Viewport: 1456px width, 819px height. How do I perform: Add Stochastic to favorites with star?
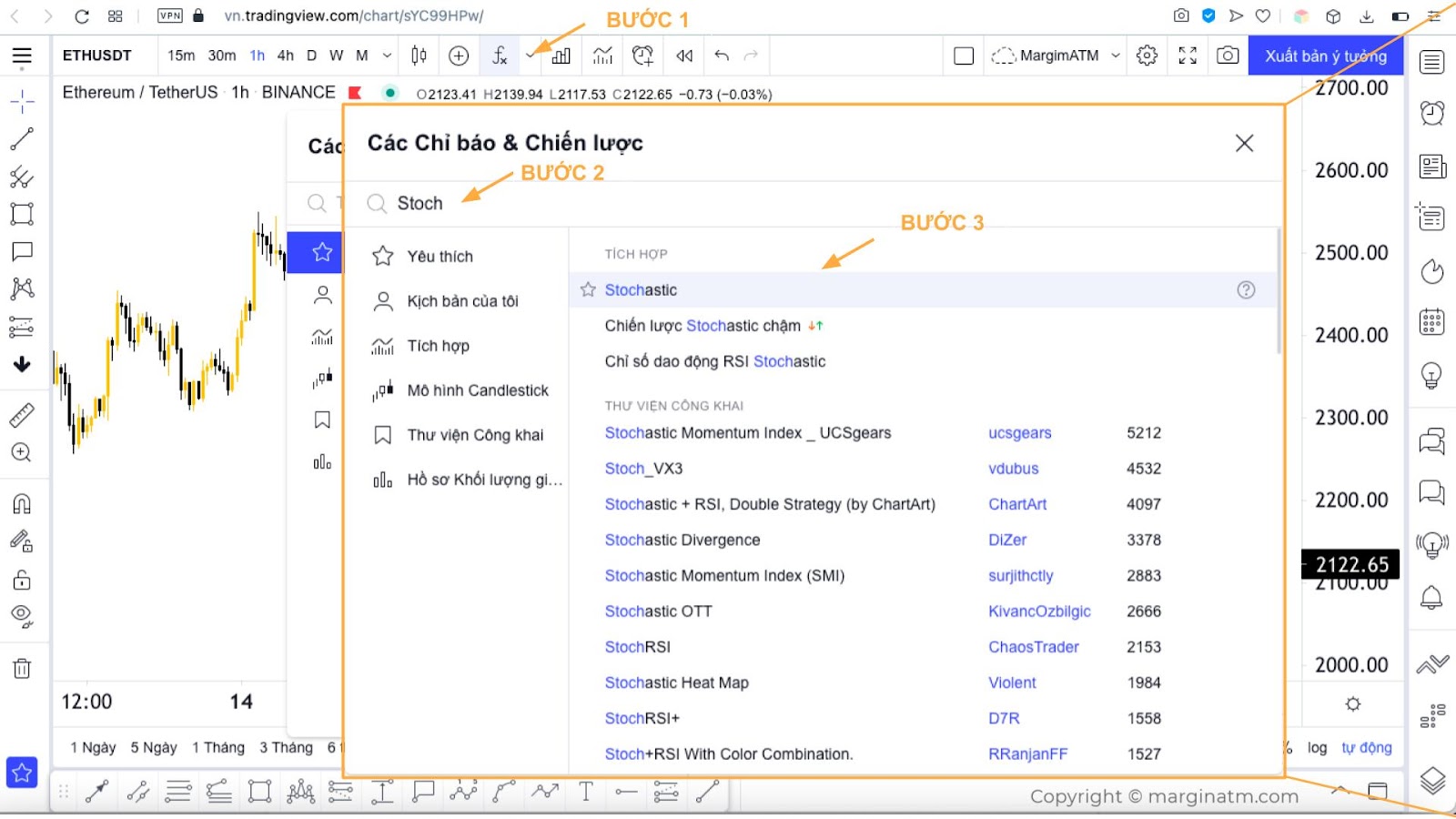tap(588, 289)
